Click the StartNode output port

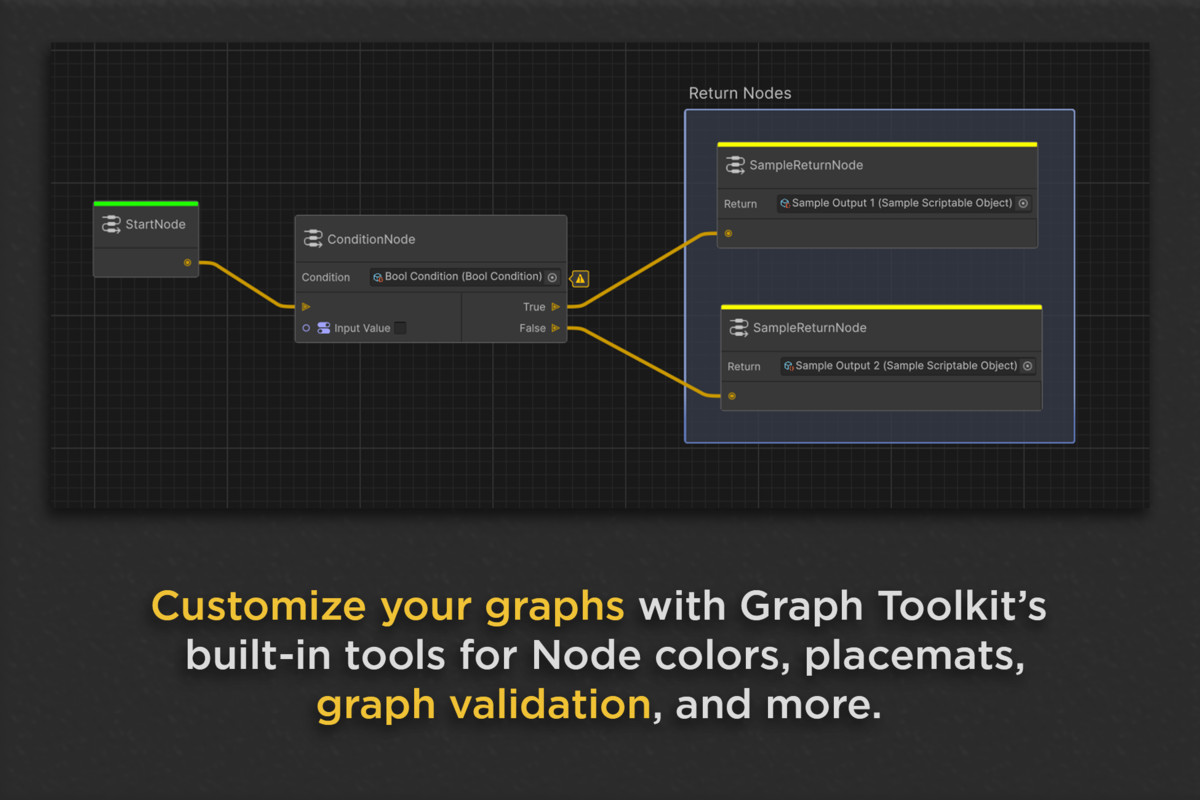click(187, 262)
